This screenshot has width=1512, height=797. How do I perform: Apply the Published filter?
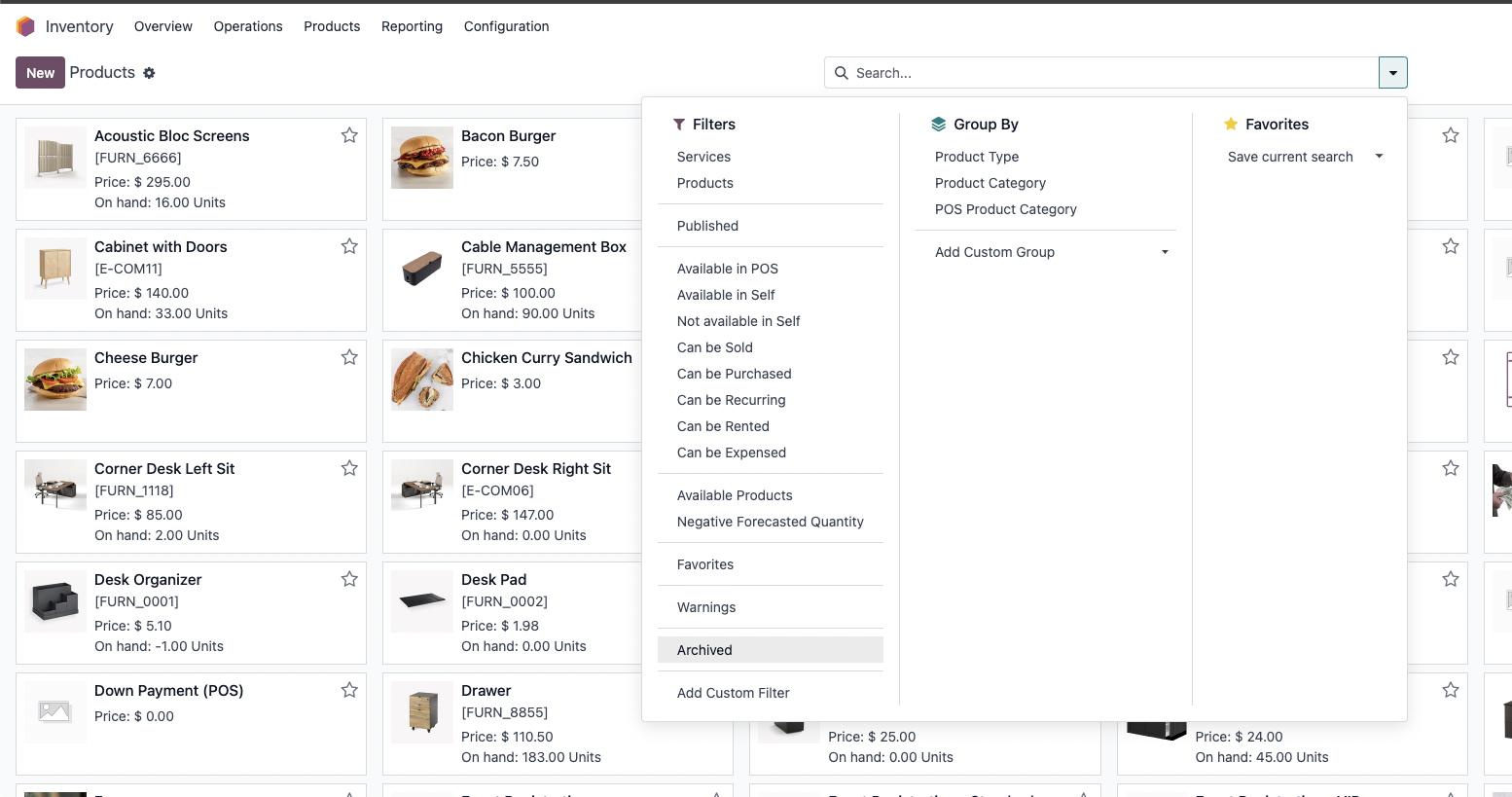(x=771, y=226)
